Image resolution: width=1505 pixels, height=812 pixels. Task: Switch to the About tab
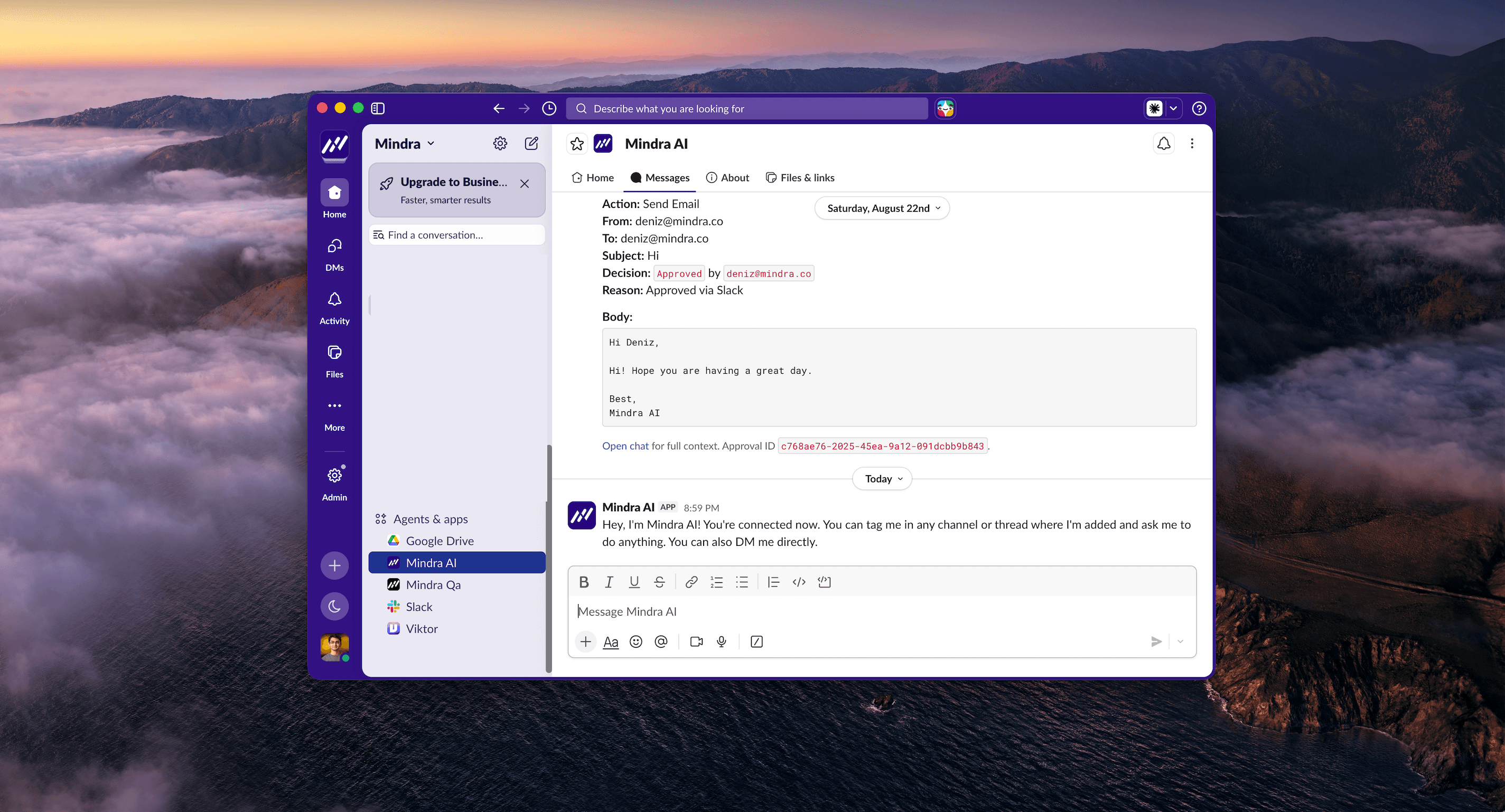coord(727,177)
